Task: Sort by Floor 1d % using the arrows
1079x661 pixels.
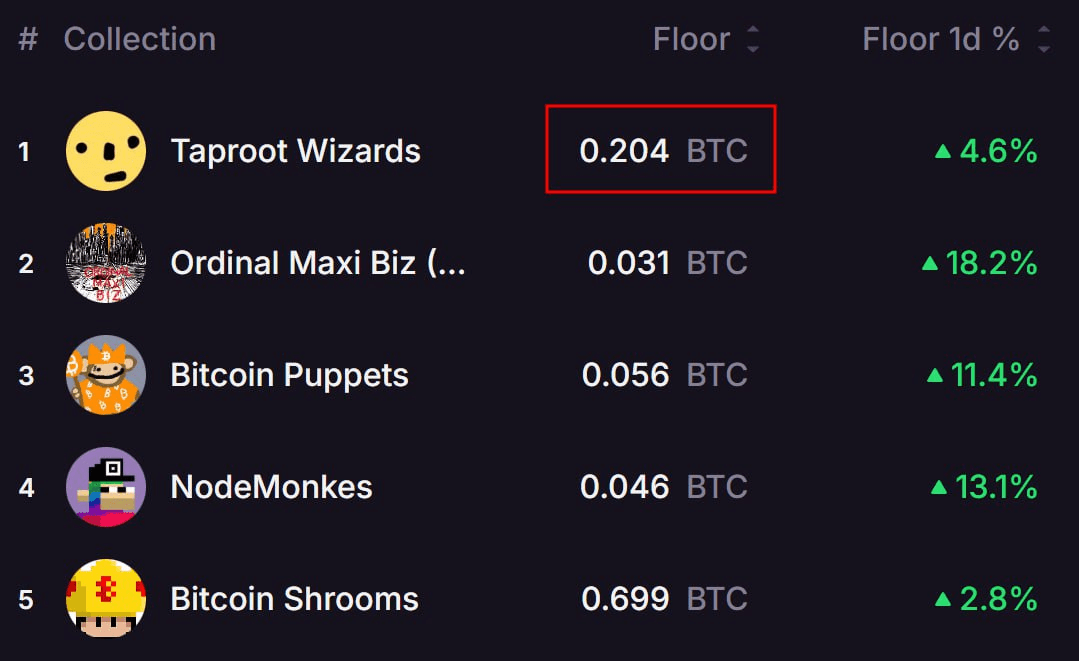Action: (x=1044, y=40)
